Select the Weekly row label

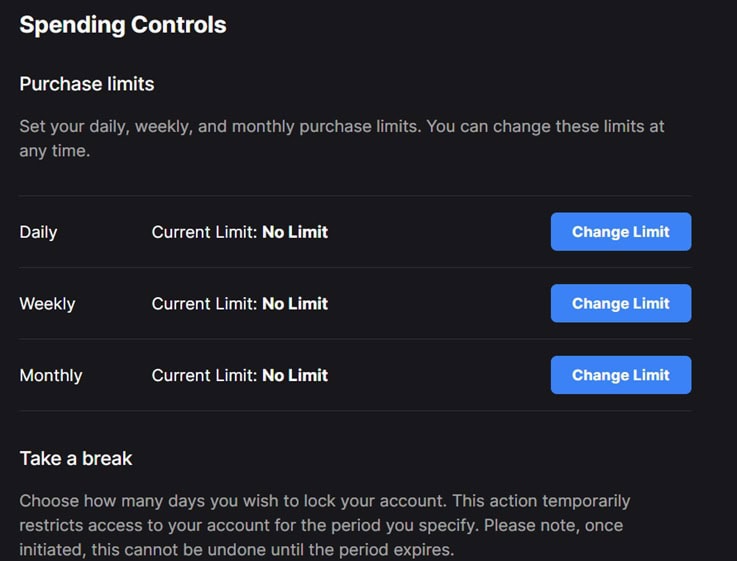[47, 304]
